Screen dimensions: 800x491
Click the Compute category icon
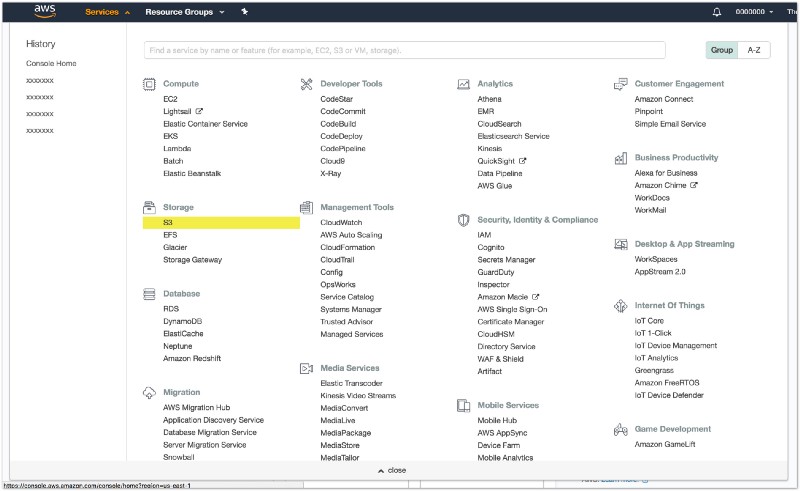click(x=149, y=84)
